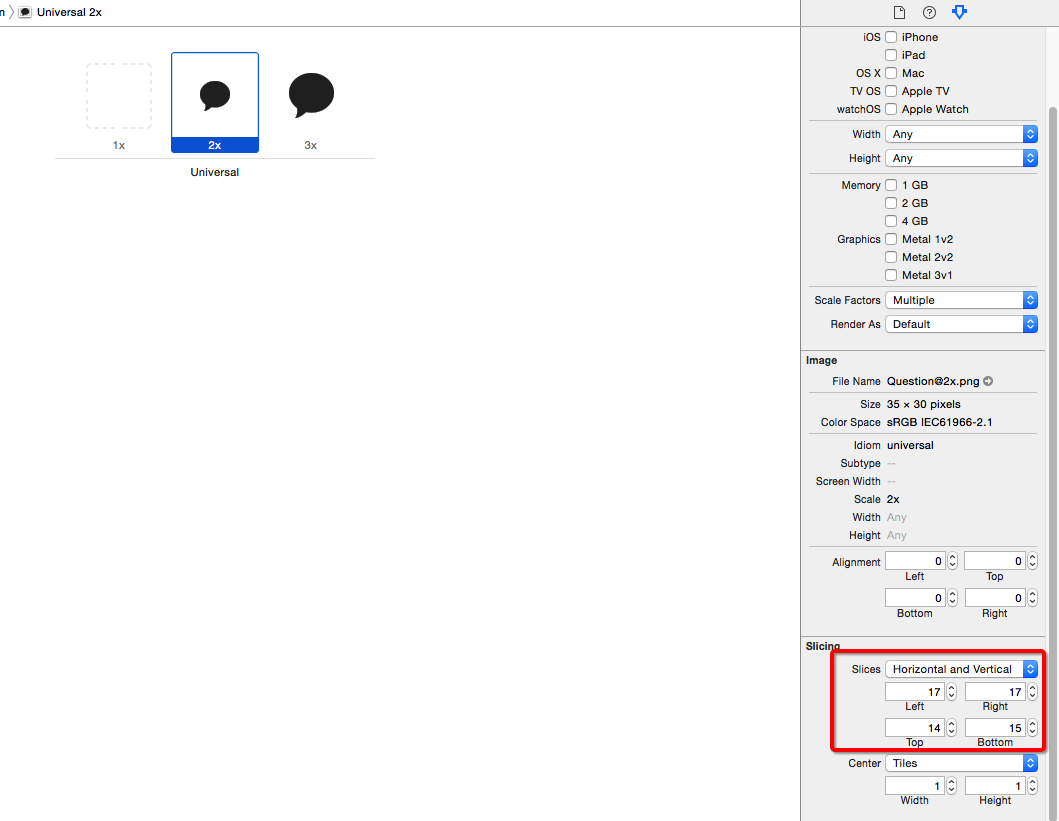The image size is (1059, 821).
Task: Click the Alignment Right stepper arrows
Action: 1033,598
